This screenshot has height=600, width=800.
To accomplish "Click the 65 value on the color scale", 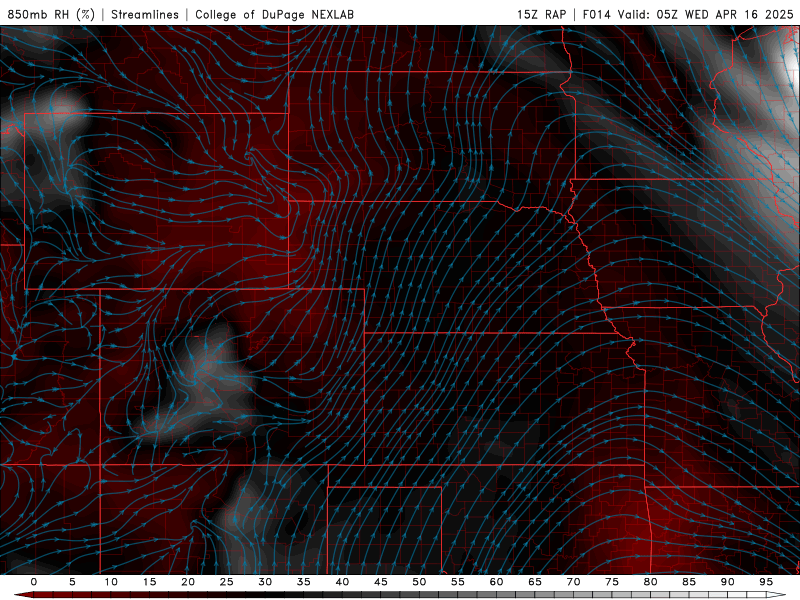I will pos(535,582).
